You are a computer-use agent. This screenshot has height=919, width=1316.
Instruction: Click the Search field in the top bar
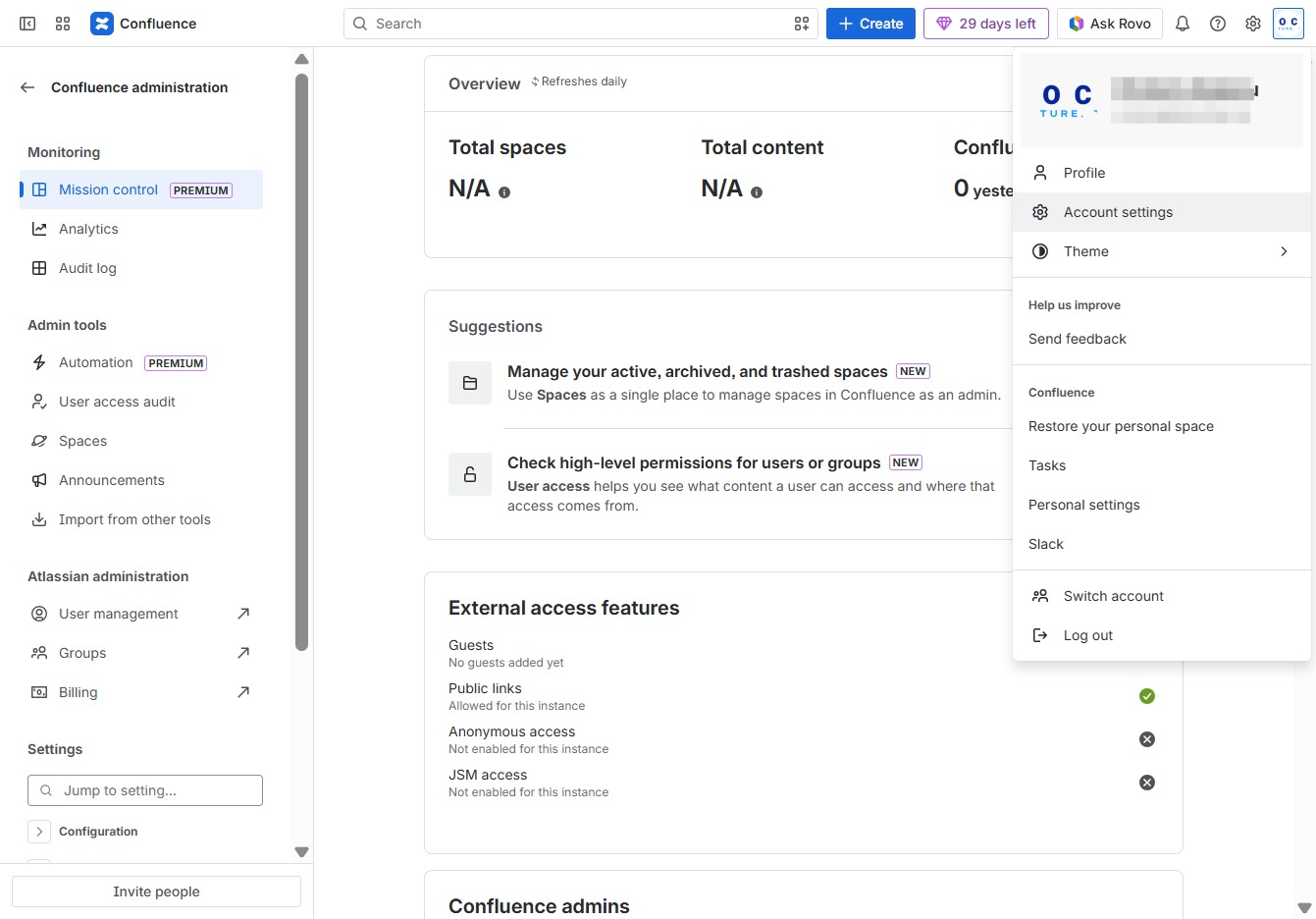pos(581,24)
